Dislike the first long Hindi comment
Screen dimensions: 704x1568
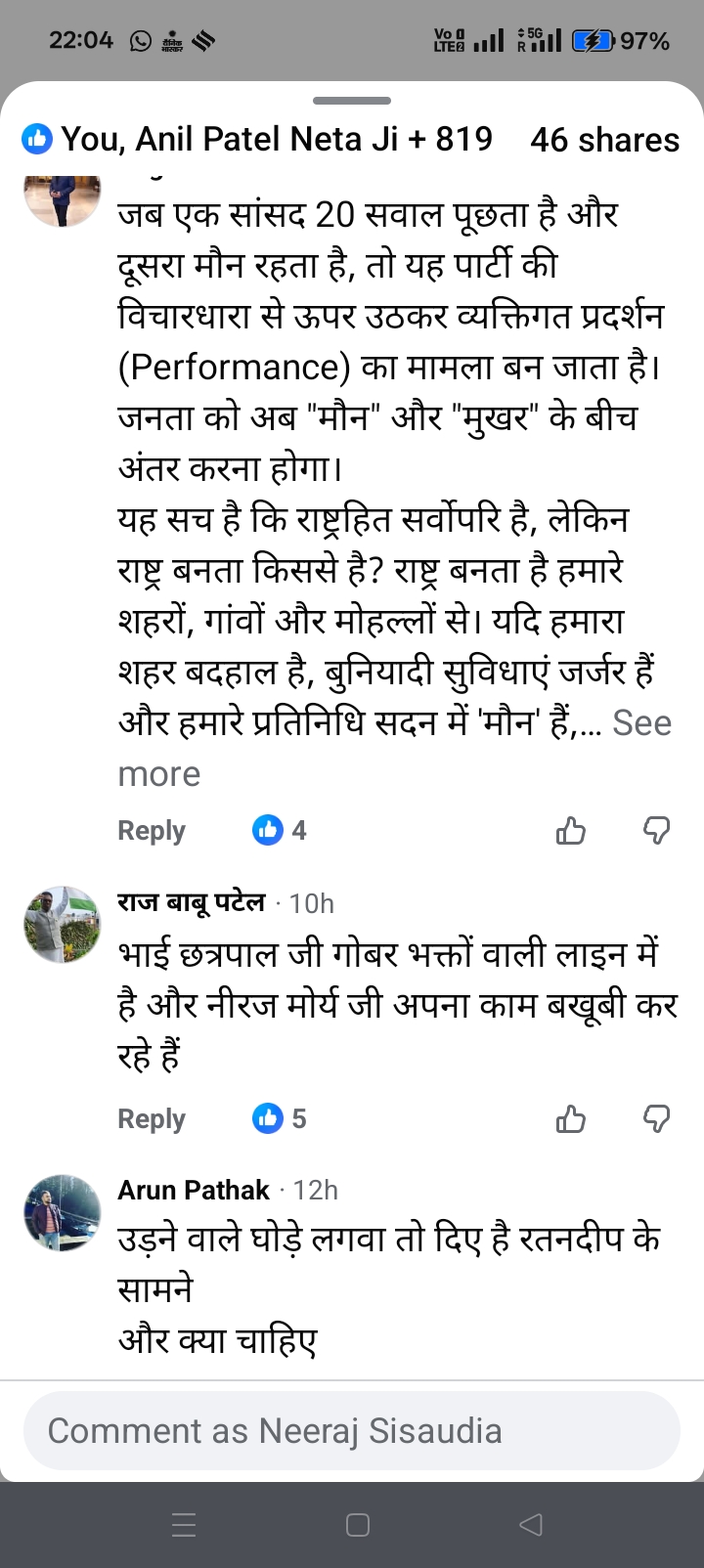click(656, 831)
